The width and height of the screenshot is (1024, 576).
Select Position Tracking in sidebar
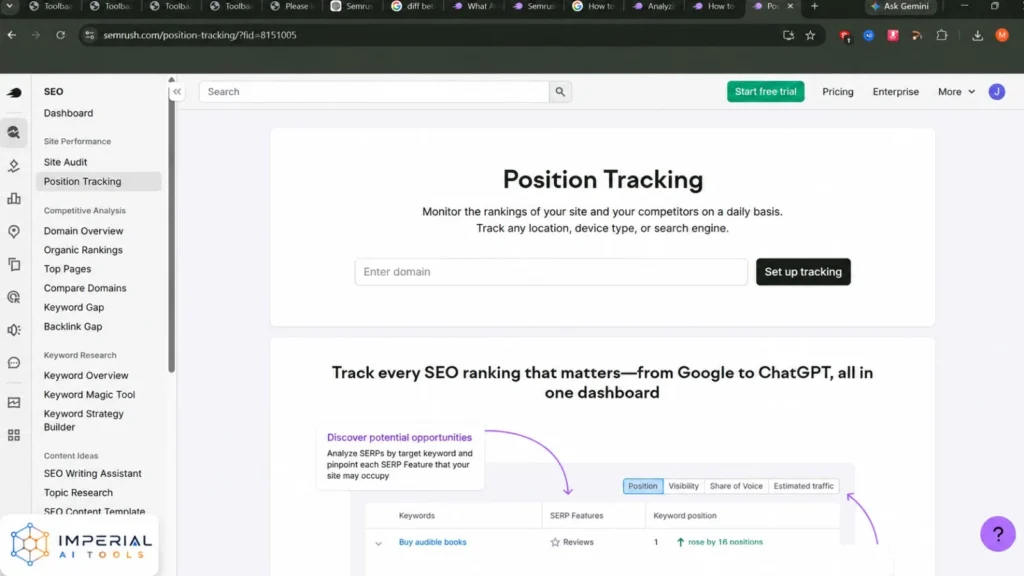click(99, 182)
